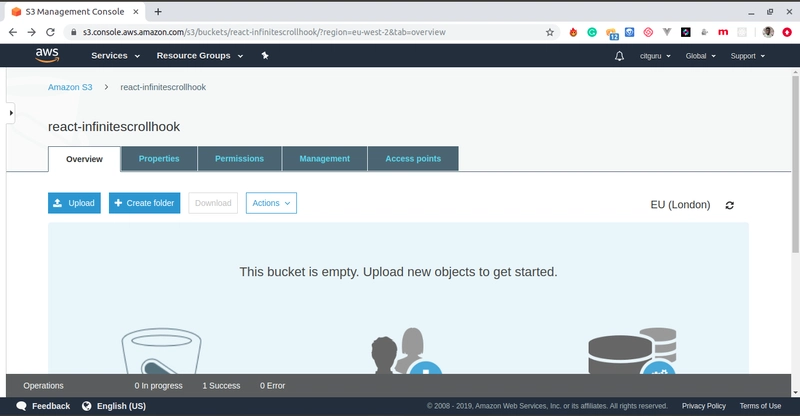800x416 pixels.
Task: Click the Create folder button
Action: point(144,203)
